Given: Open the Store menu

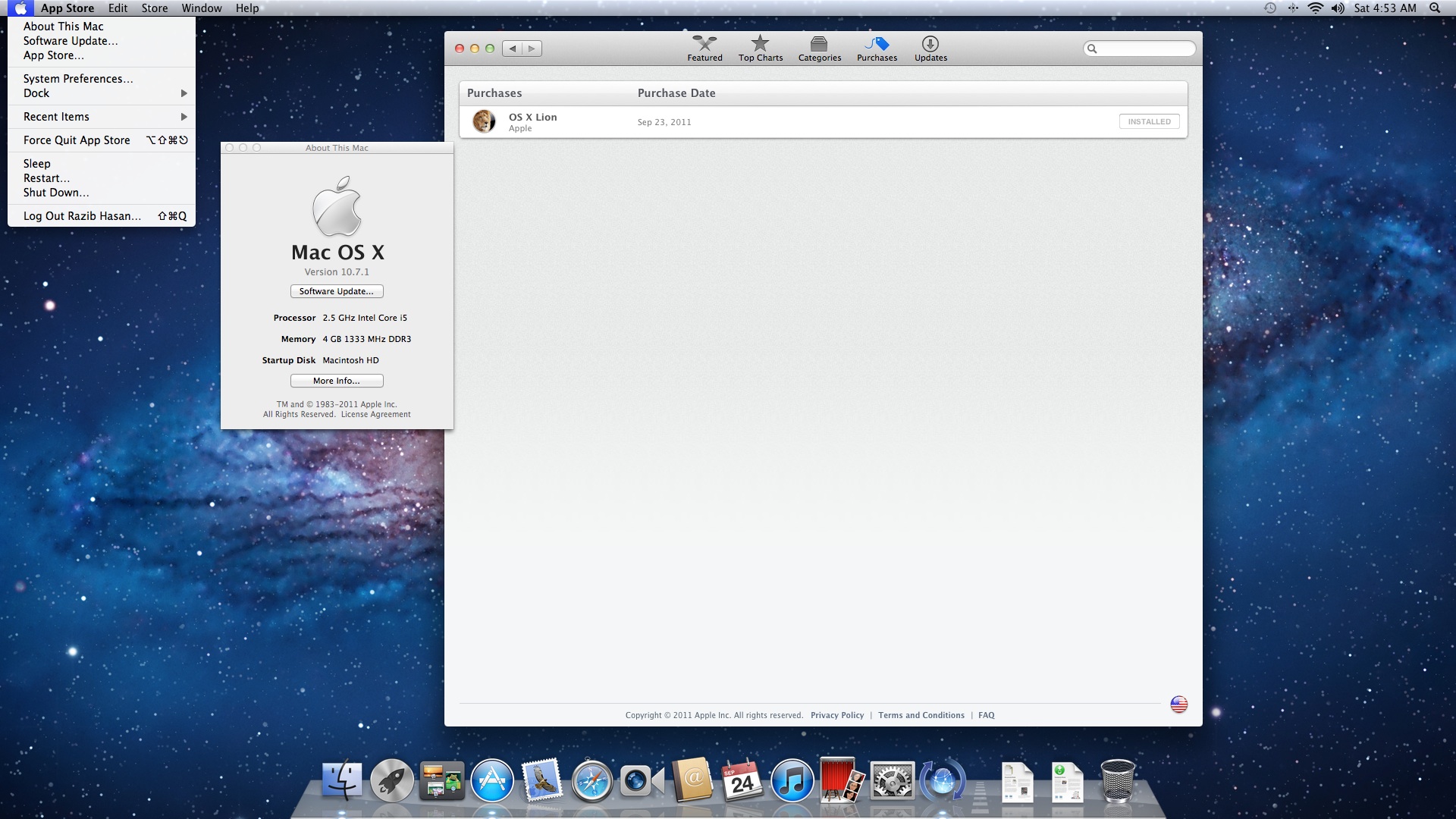Looking at the screenshot, I should (155, 8).
